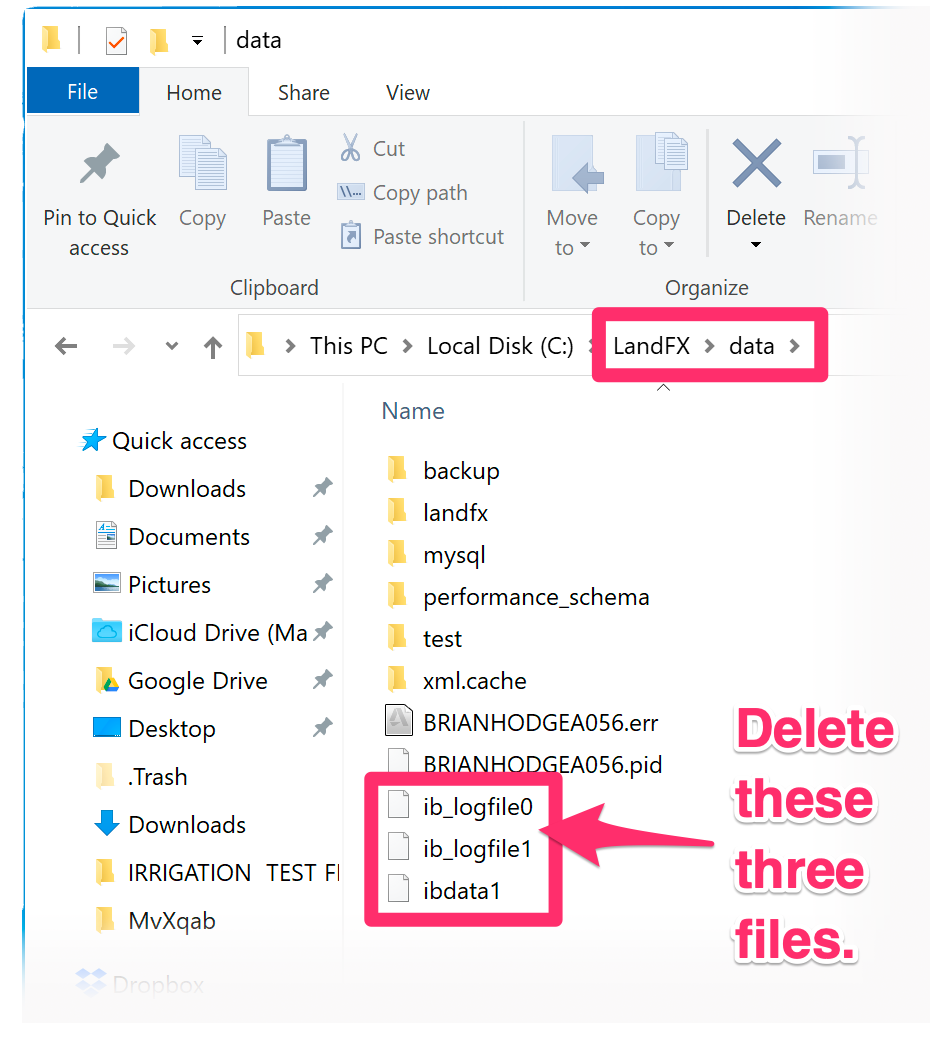930x1064 pixels.
Task: Click the Rename icon
Action: (x=839, y=162)
